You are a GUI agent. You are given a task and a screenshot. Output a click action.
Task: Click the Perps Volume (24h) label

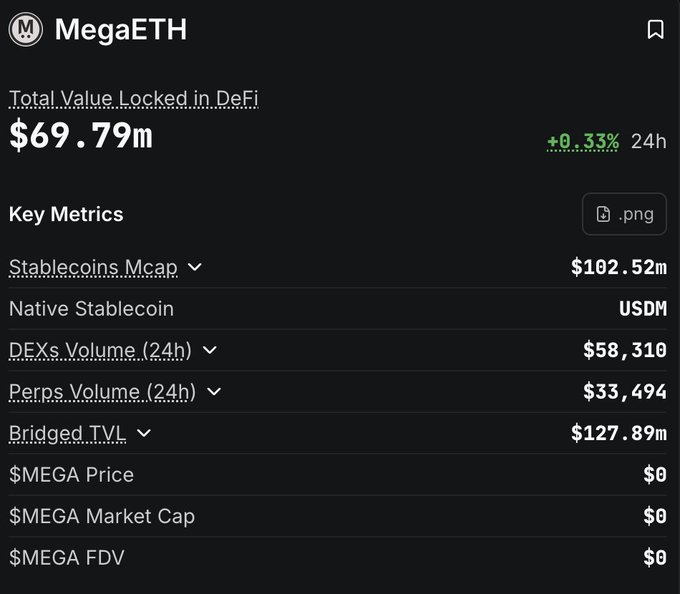point(102,392)
